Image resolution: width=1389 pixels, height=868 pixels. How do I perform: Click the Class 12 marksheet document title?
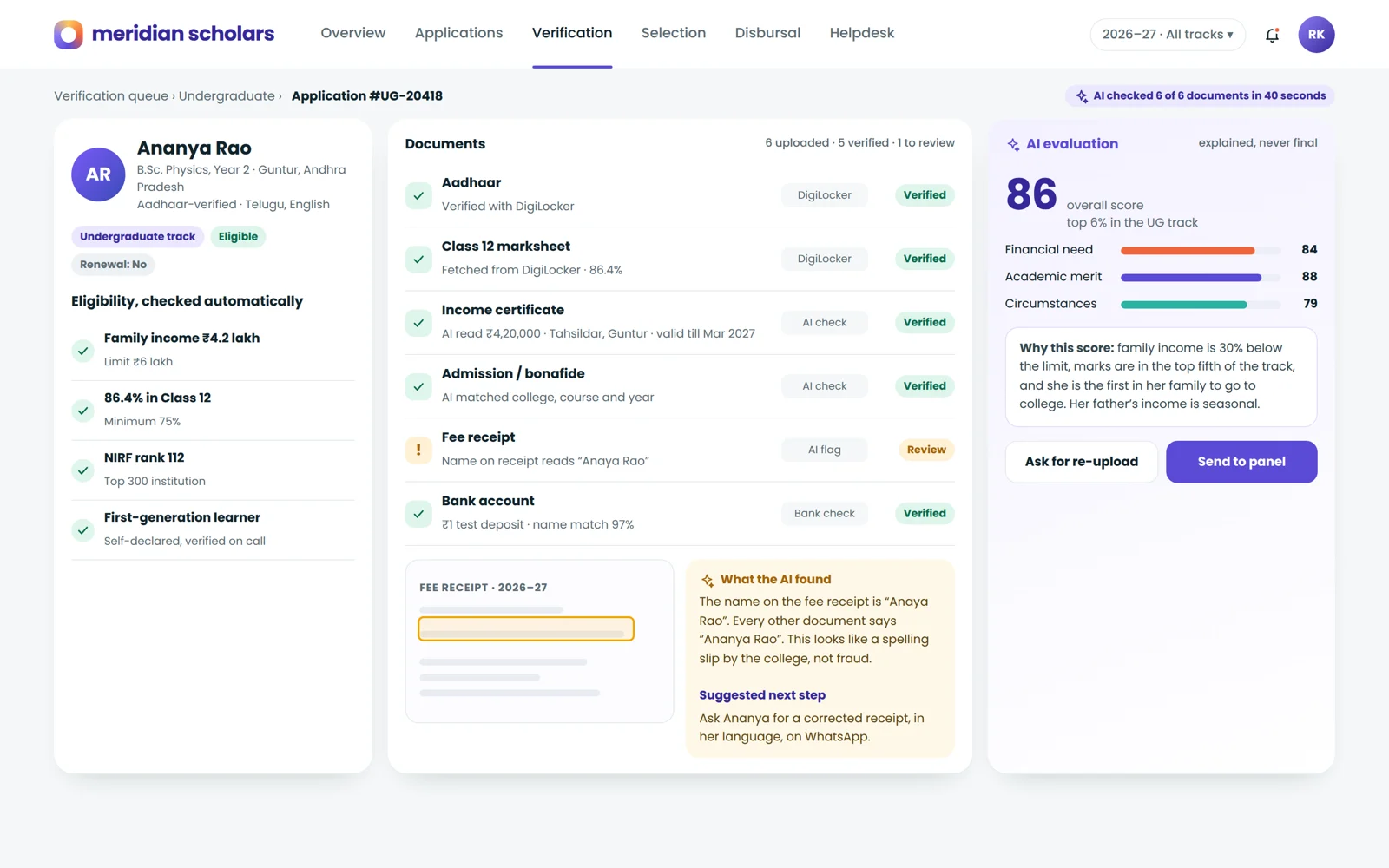[506, 247]
